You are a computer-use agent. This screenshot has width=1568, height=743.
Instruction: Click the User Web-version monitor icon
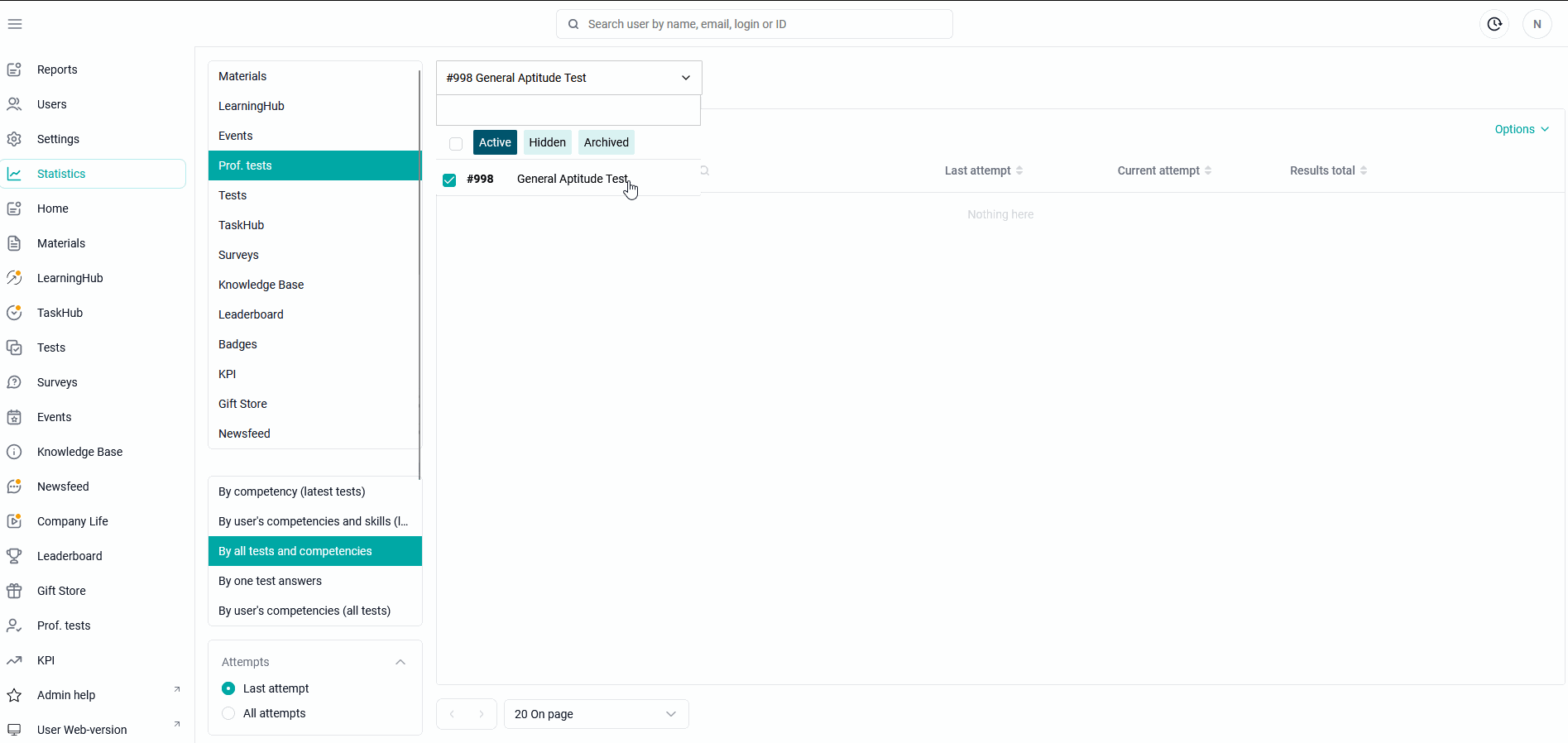click(x=14, y=730)
